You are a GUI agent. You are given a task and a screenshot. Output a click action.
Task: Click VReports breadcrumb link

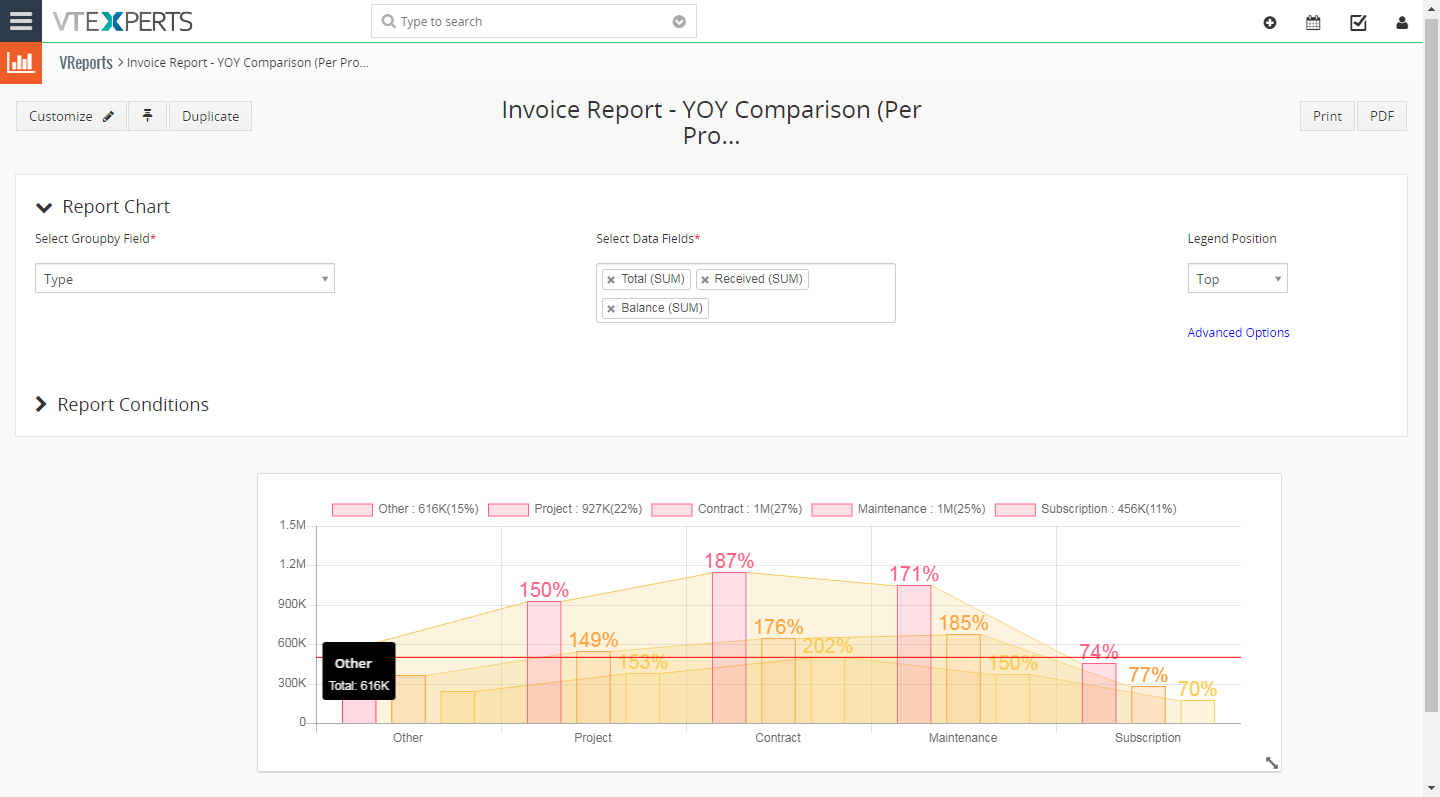tap(86, 62)
